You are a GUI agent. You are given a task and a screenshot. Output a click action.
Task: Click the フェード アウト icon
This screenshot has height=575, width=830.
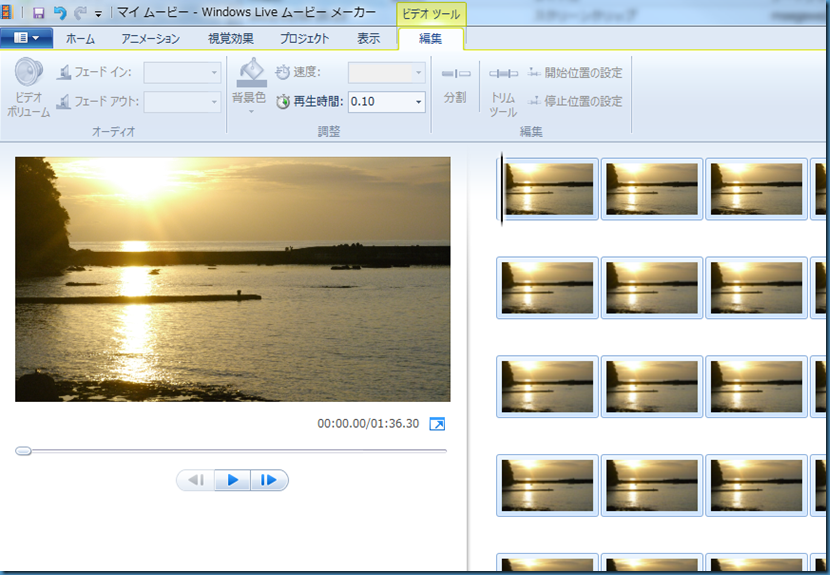pos(64,101)
